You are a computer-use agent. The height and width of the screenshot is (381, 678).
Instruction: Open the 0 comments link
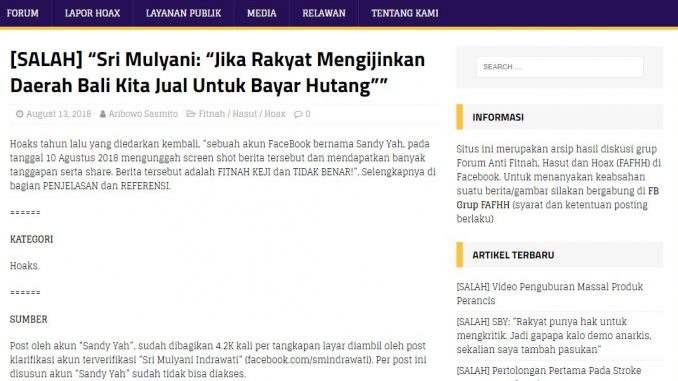tap(308, 114)
